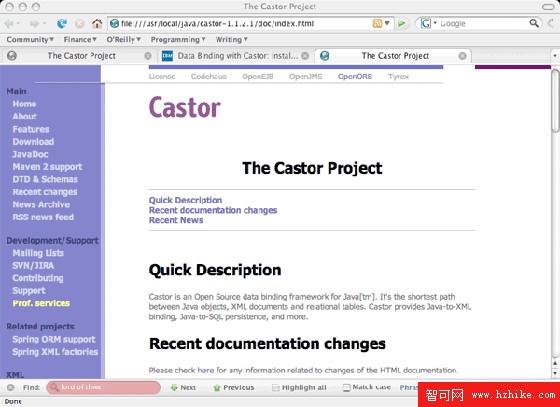Open the Writing bookmarks folder
The width and height of the screenshot is (560, 407).
coord(231,40)
